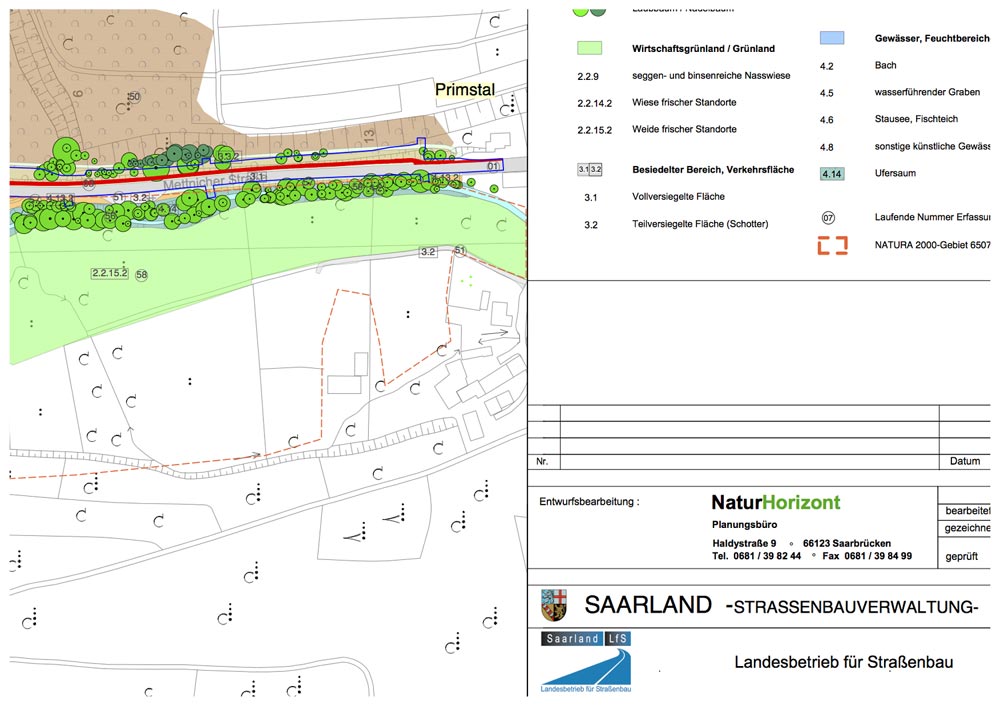
Task: Click the SAARLAND heading text
Action: 648,605
